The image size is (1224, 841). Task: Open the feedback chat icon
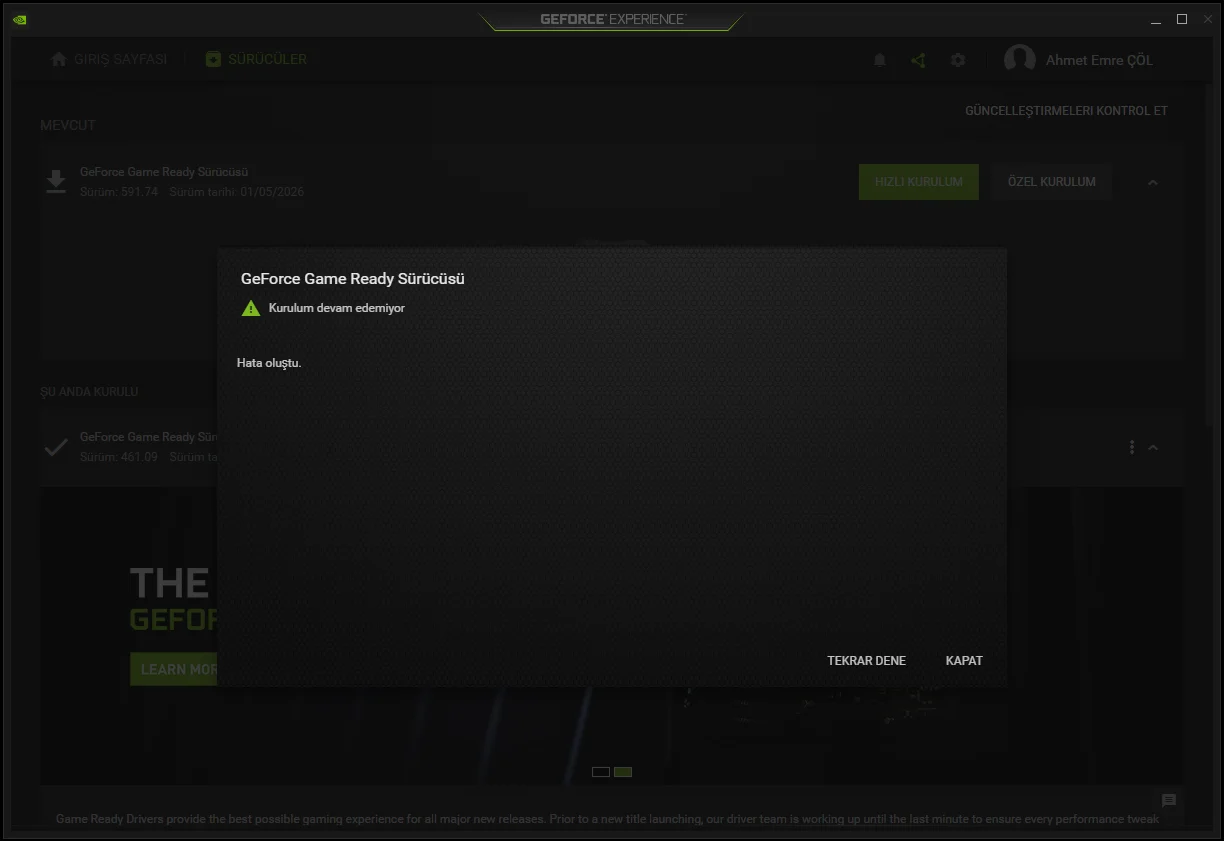click(1169, 801)
